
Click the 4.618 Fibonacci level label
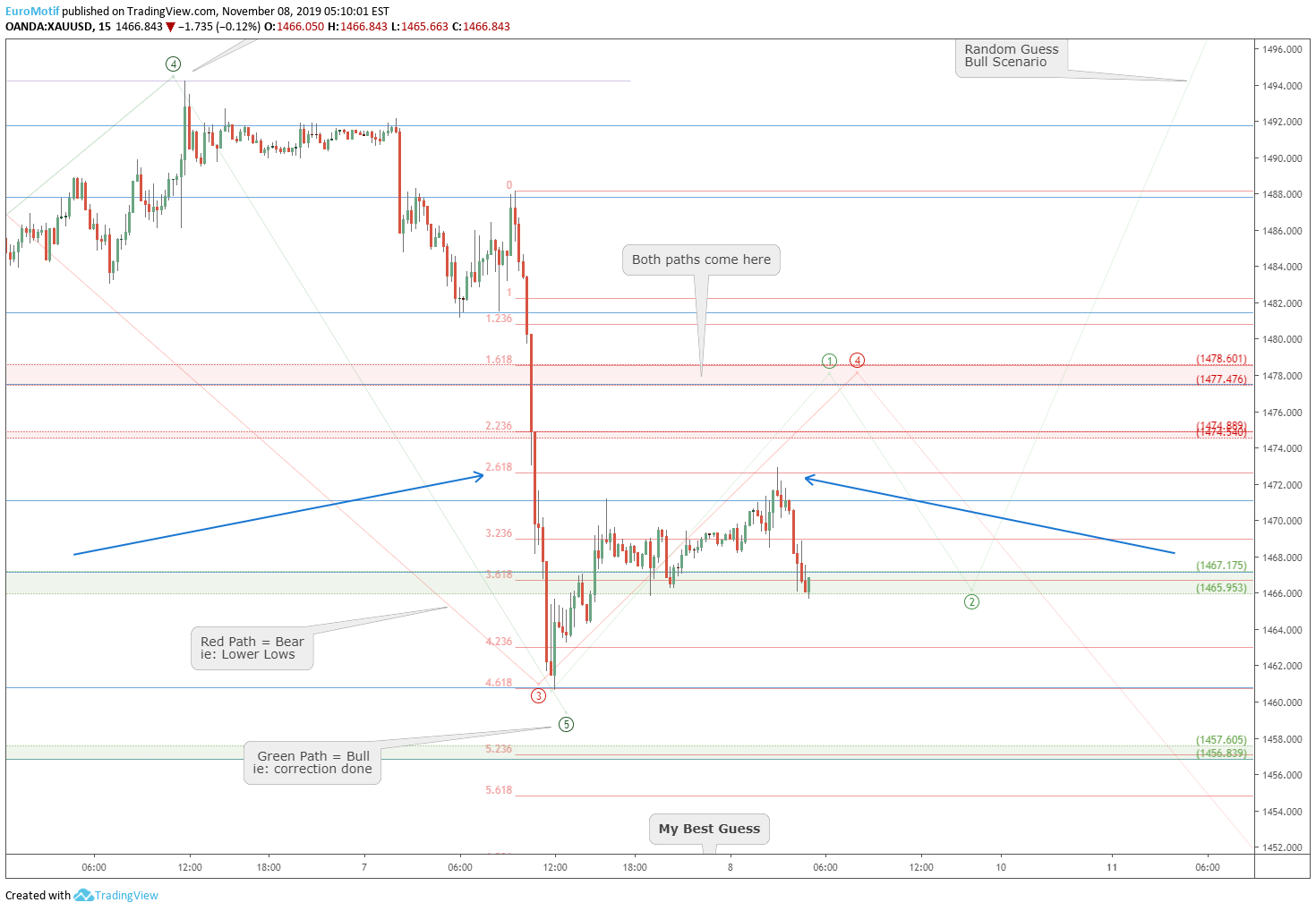pyautogui.click(x=499, y=683)
